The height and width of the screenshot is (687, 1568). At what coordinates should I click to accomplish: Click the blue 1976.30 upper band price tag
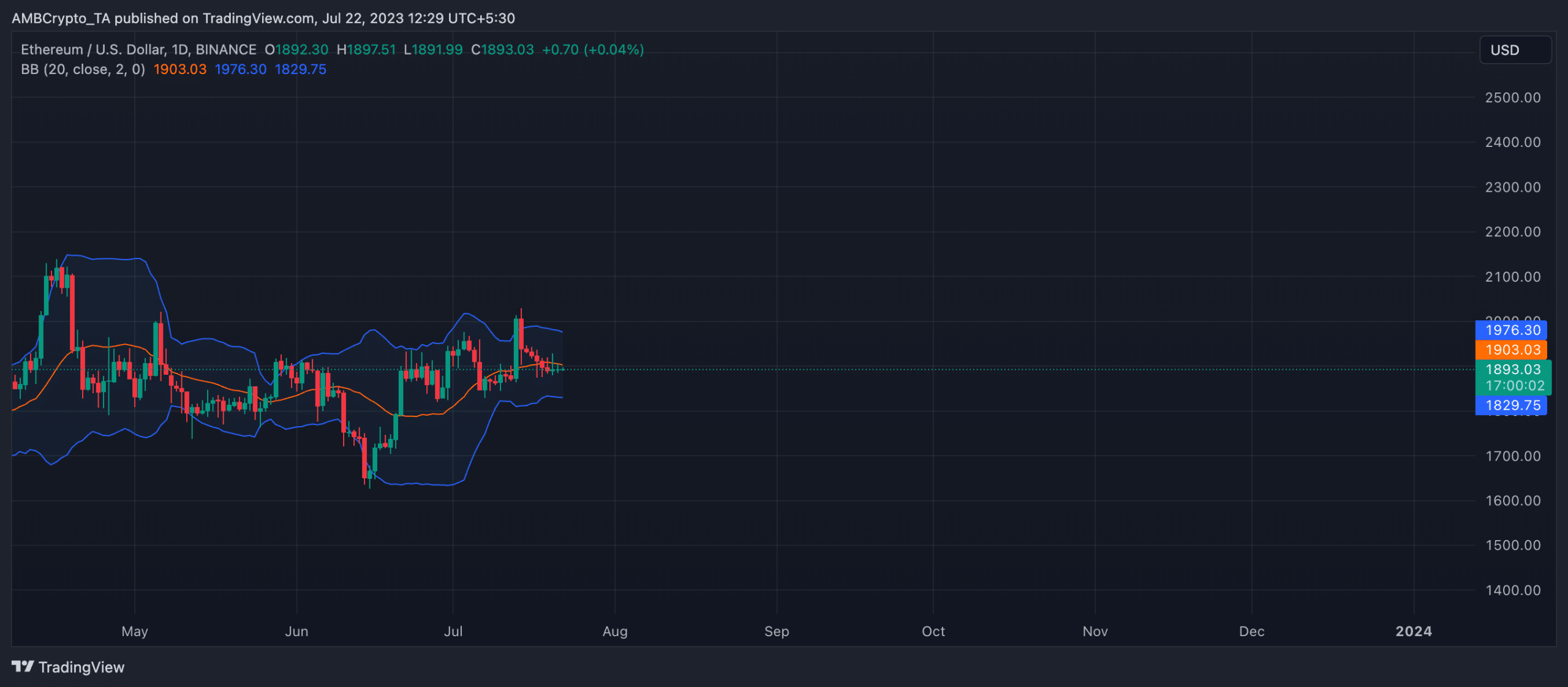coord(1512,330)
